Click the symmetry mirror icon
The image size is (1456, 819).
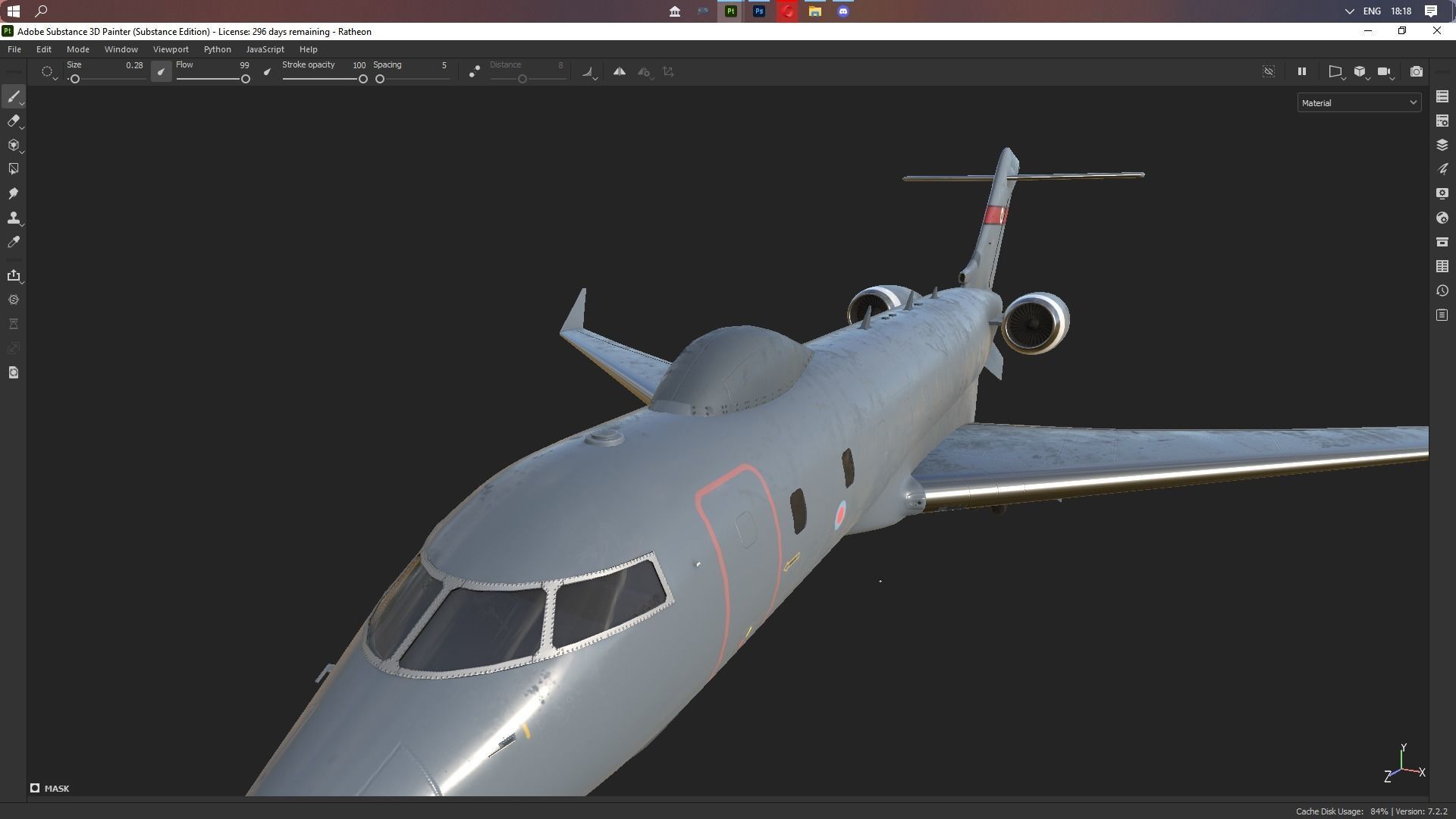point(620,71)
